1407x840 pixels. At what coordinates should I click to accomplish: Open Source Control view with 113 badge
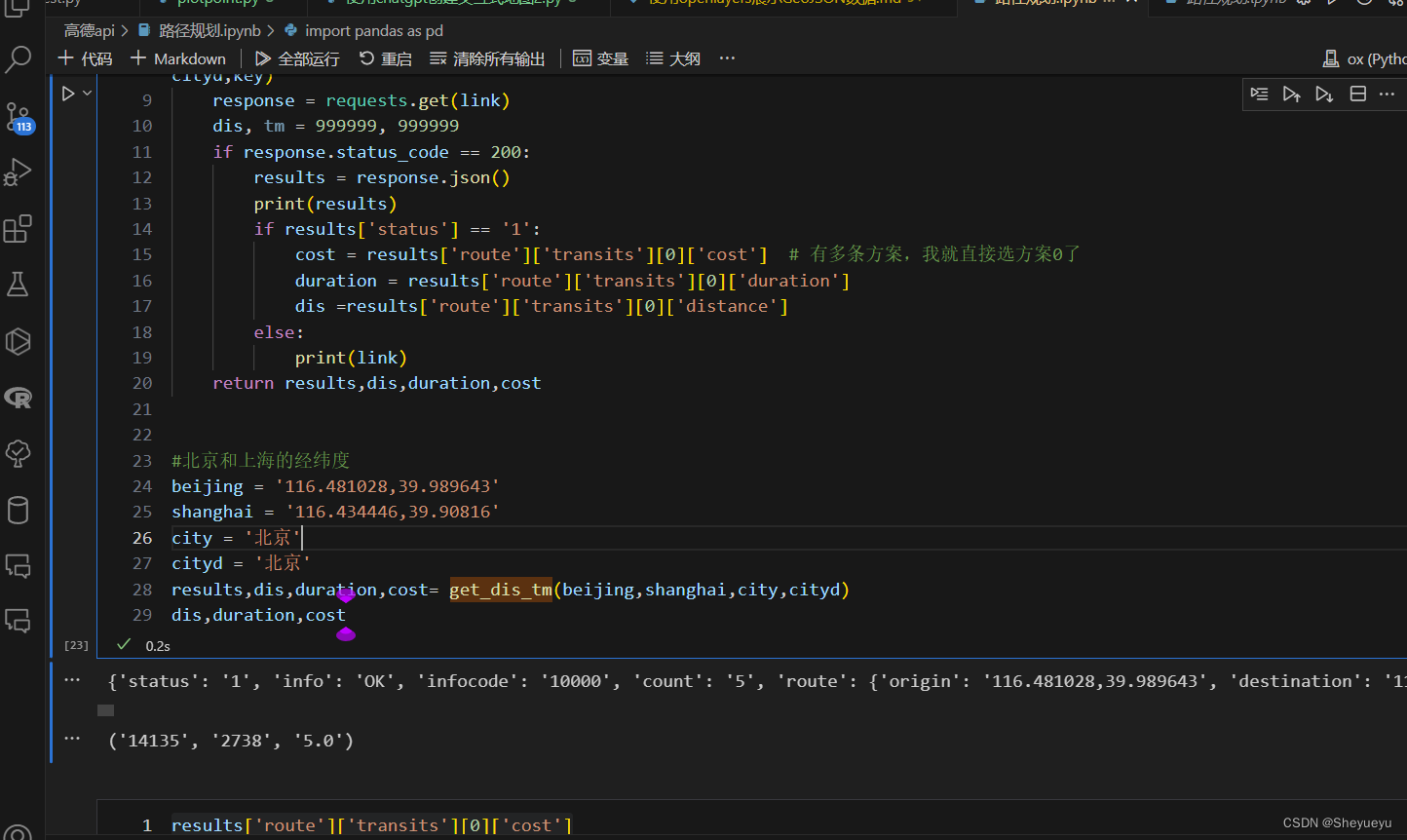pos(19,118)
